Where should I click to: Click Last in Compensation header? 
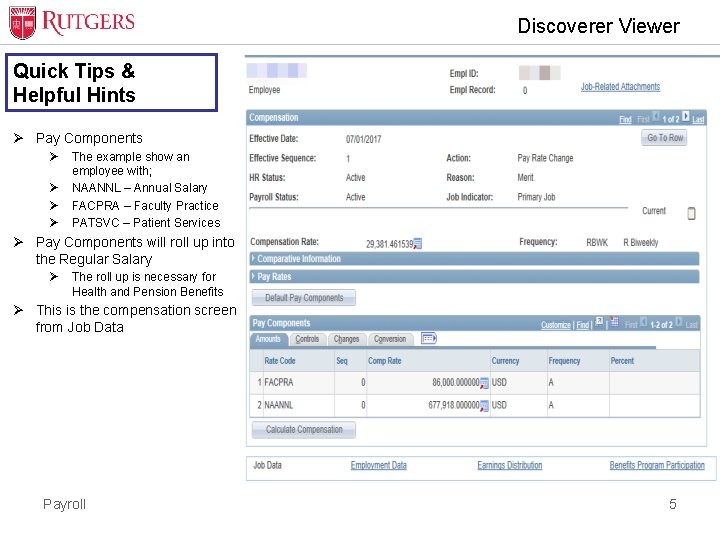coord(698,119)
